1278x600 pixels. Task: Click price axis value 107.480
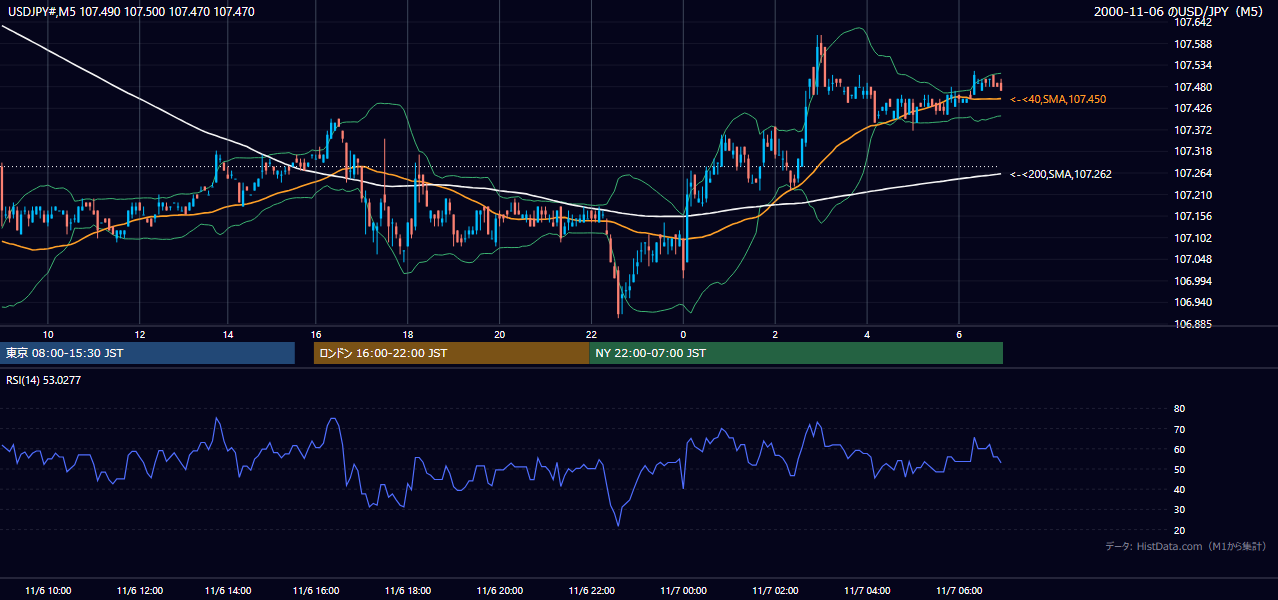coord(1192,87)
